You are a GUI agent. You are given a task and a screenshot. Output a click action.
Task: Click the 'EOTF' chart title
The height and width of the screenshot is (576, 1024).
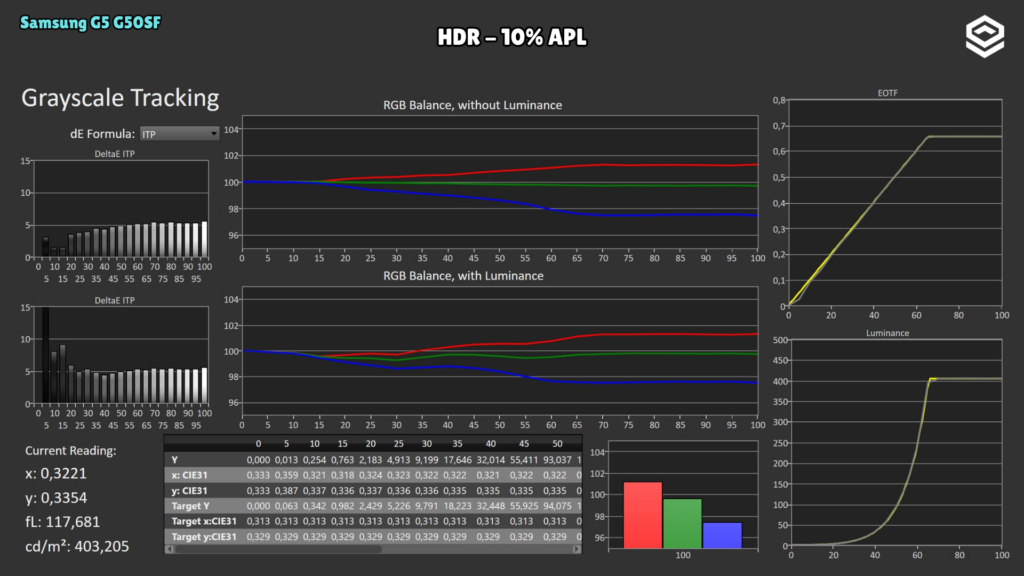[x=887, y=93]
